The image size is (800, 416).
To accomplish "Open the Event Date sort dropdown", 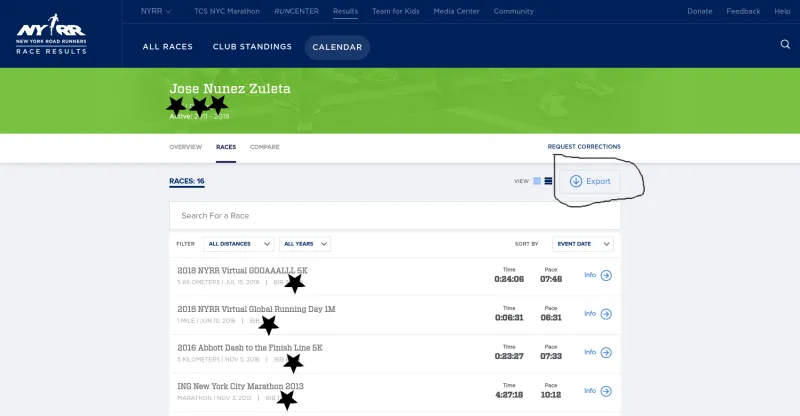I will coord(583,244).
